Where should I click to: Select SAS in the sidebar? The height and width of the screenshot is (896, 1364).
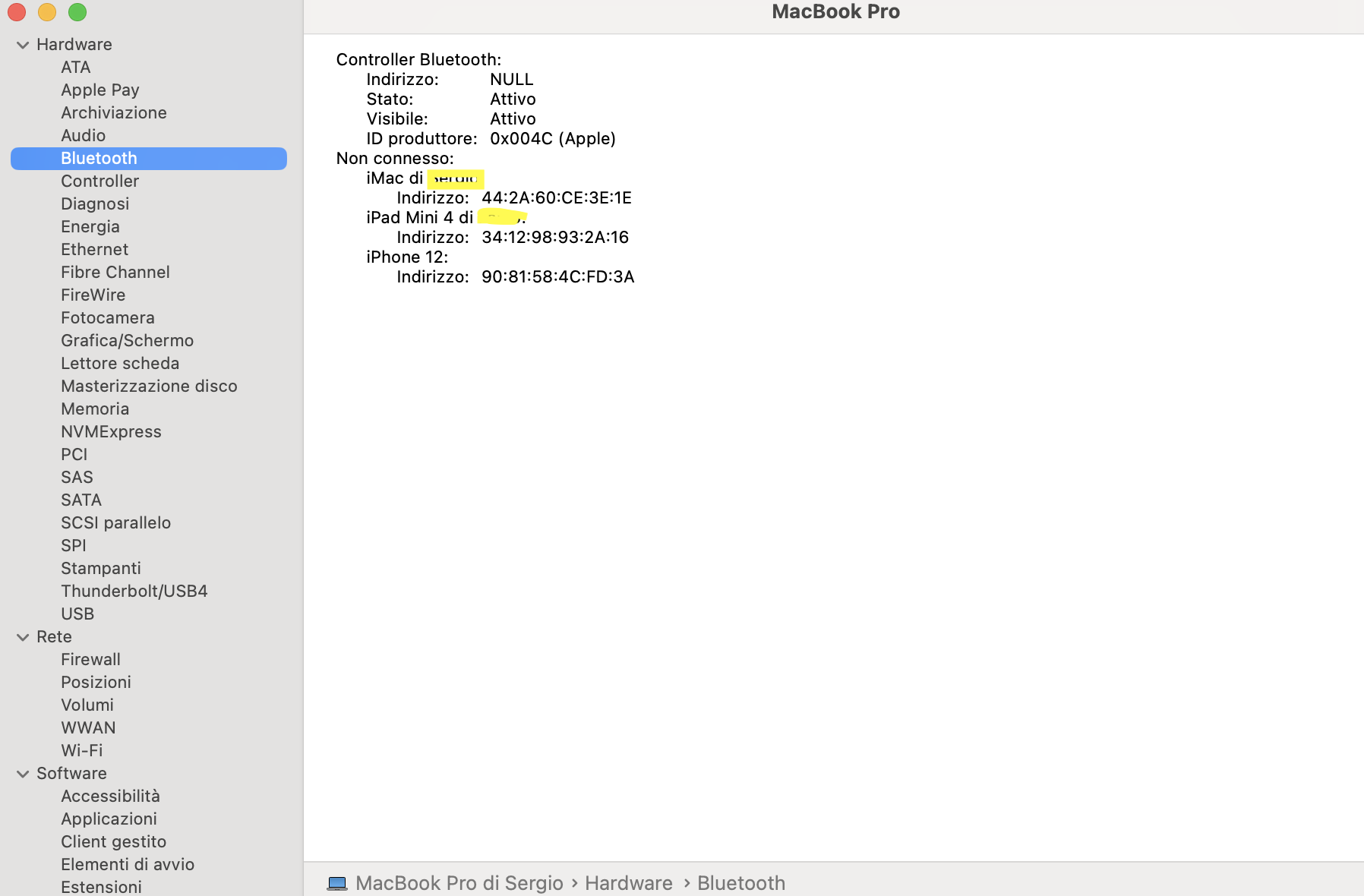[x=77, y=478]
